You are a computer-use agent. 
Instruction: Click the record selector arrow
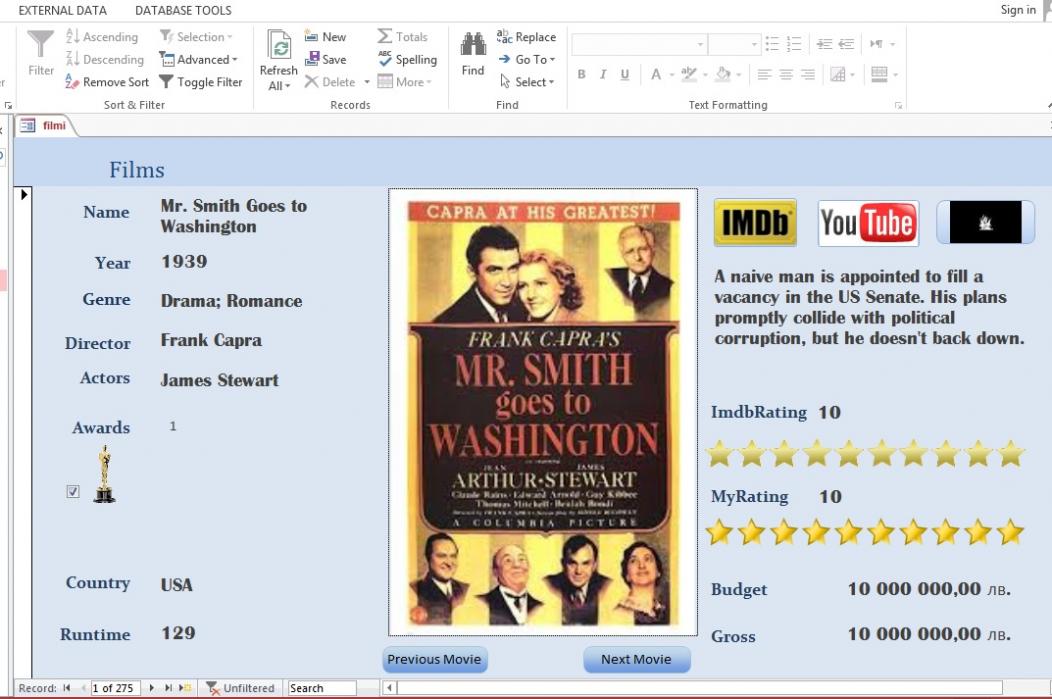pos(24,195)
